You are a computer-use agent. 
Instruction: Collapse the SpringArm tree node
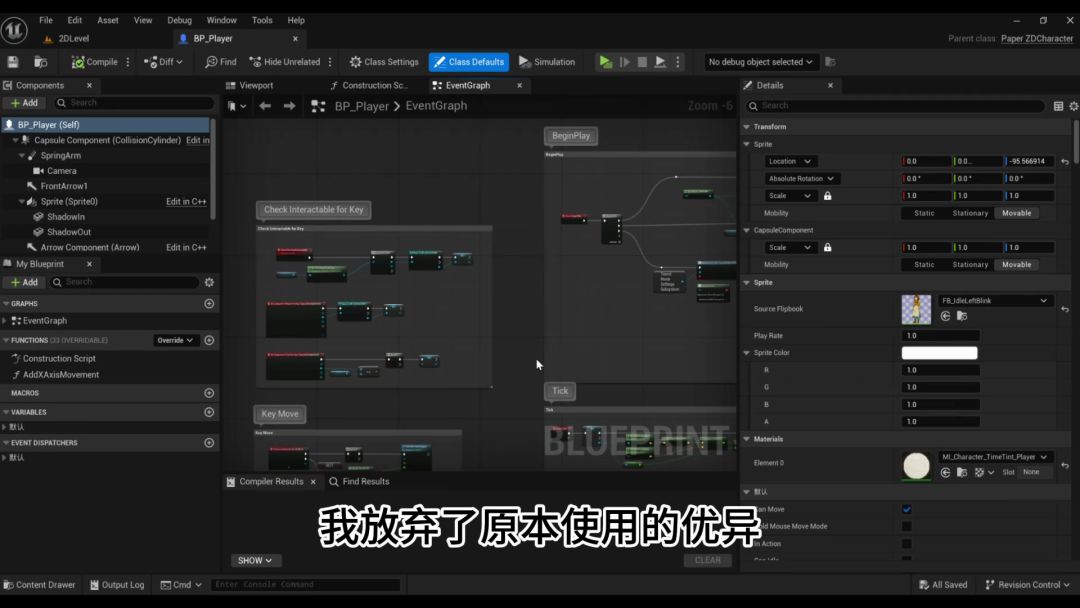point(22,156)
